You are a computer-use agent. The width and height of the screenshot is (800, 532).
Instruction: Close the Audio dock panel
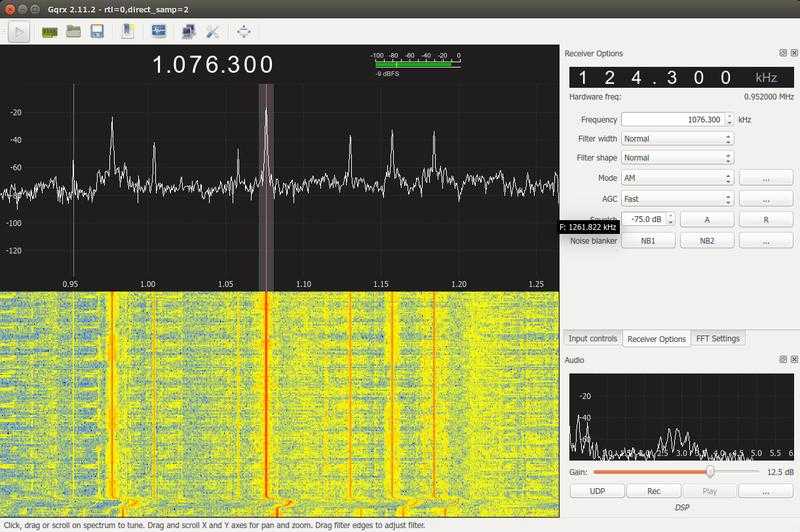(x=794, y=359)
